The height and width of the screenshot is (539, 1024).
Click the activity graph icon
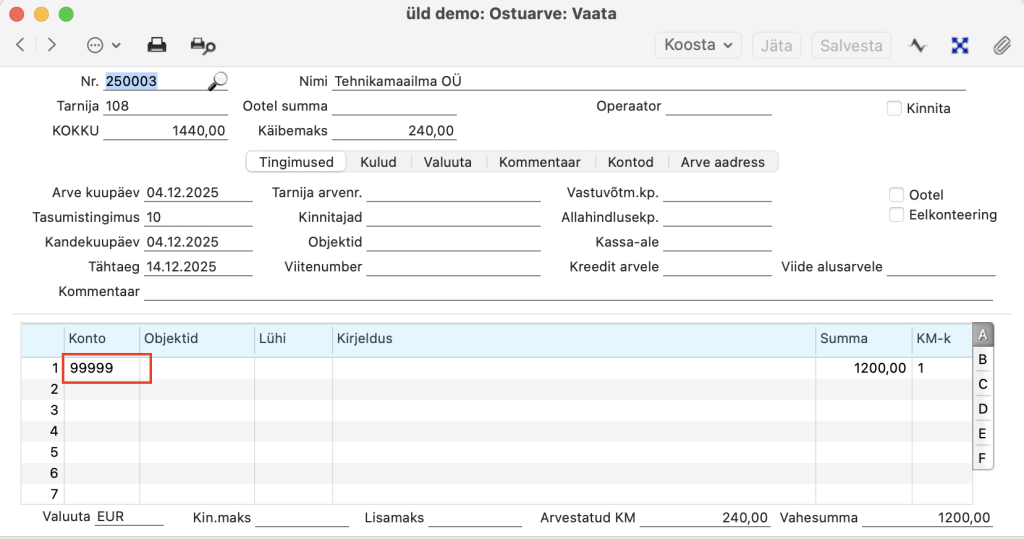(917, 45)
